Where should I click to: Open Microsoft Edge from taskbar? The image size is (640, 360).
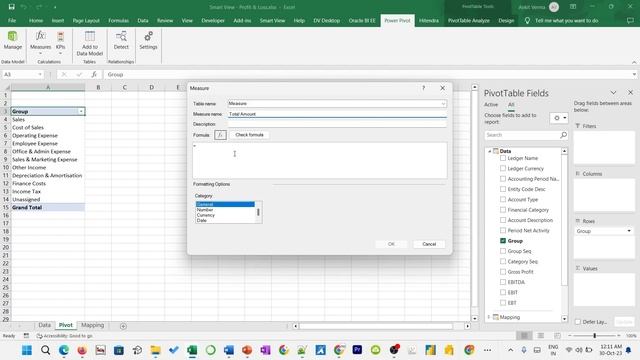tap(64, 350)
